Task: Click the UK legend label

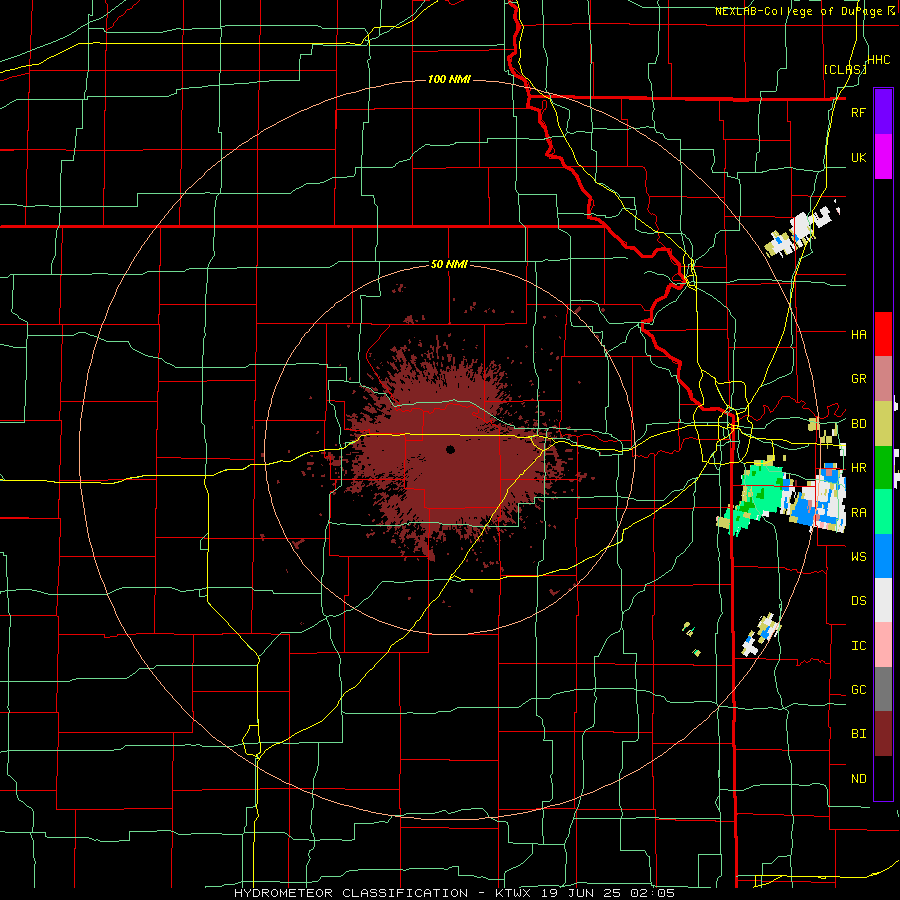Action: [858, 158]
